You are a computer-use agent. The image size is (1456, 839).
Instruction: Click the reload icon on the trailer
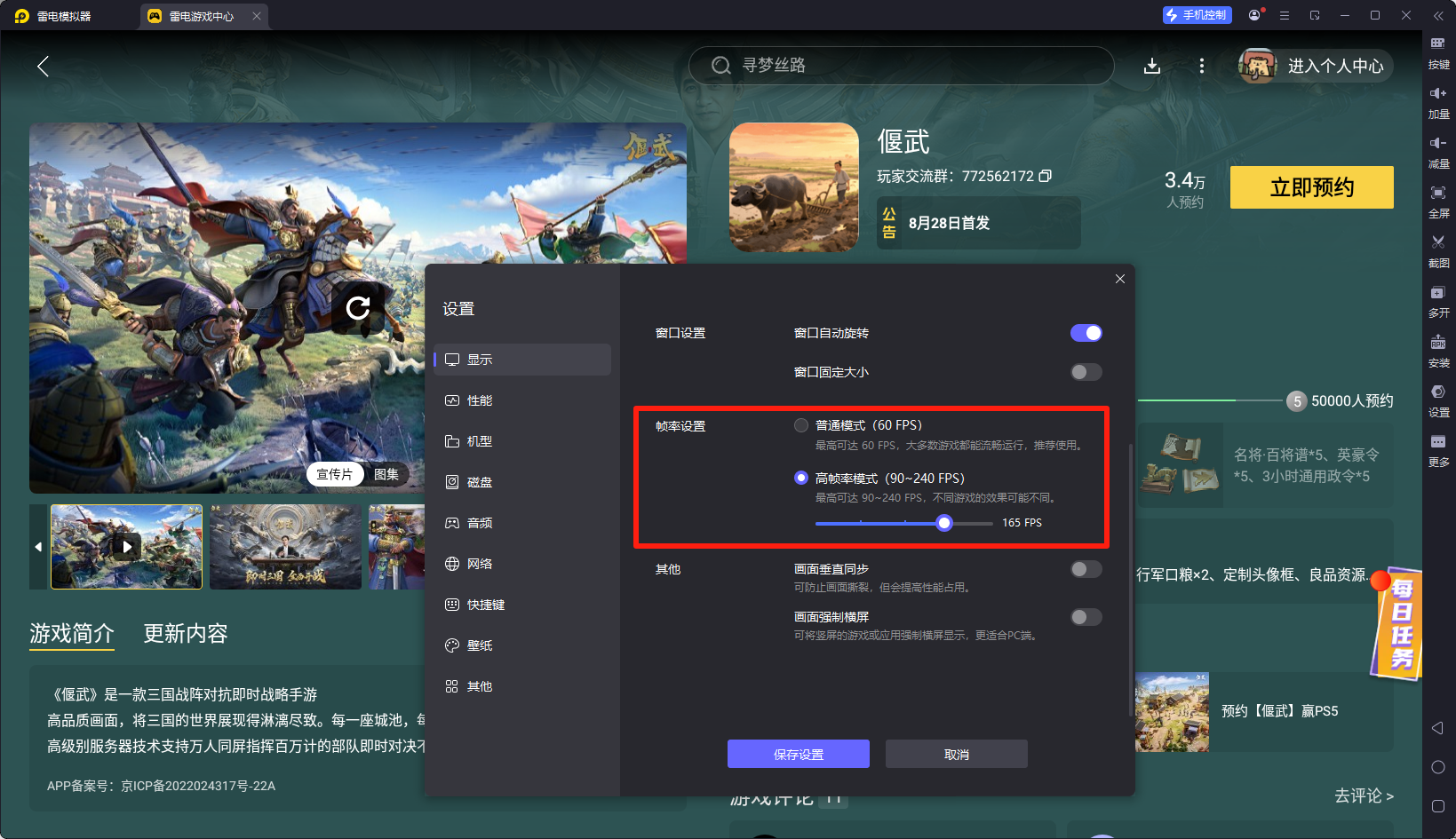click(358, 308)
